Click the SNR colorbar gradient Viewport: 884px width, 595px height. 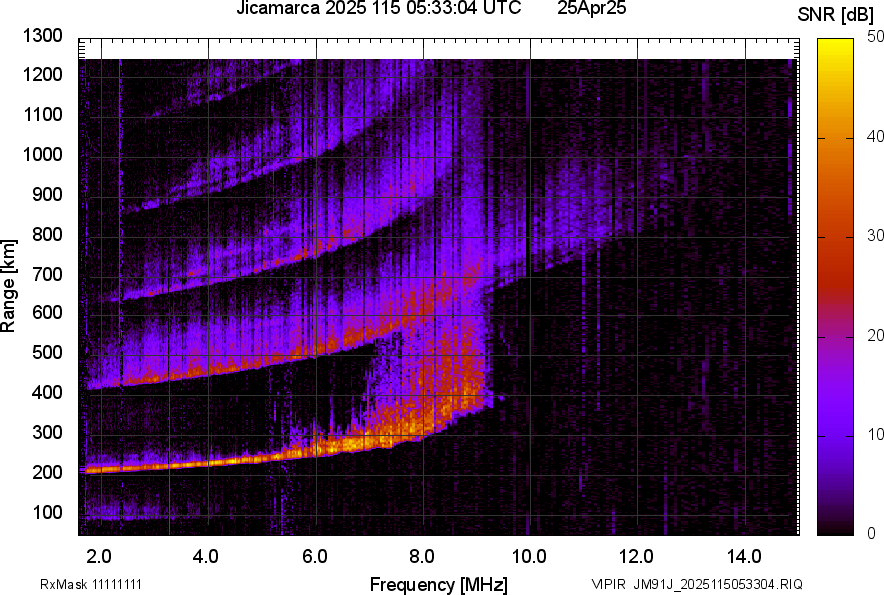835,287
